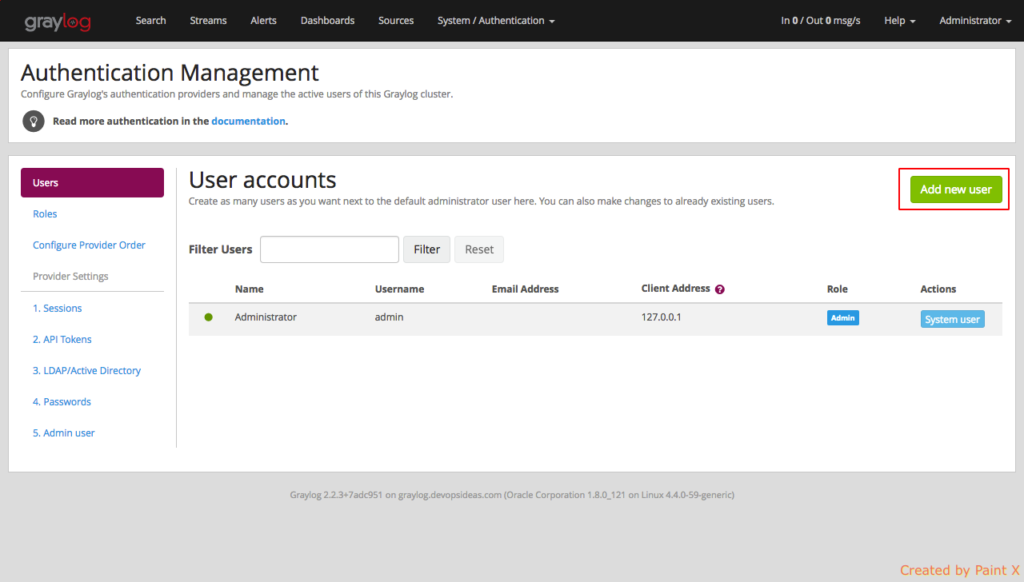Screen dimensions: 1024x582
Task: Open the Sessions provider settings
Action: tap(58, 308)
